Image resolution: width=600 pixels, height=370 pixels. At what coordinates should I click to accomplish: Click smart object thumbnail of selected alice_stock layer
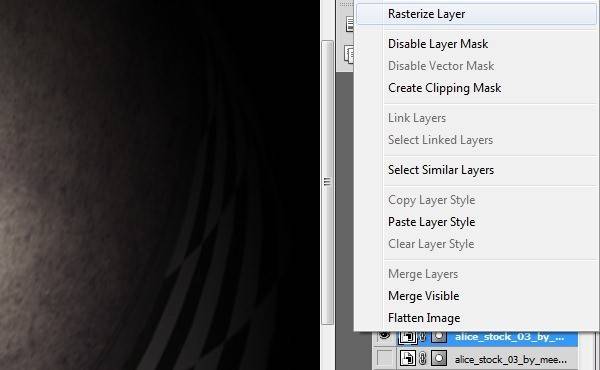click(x=408, y=337)
